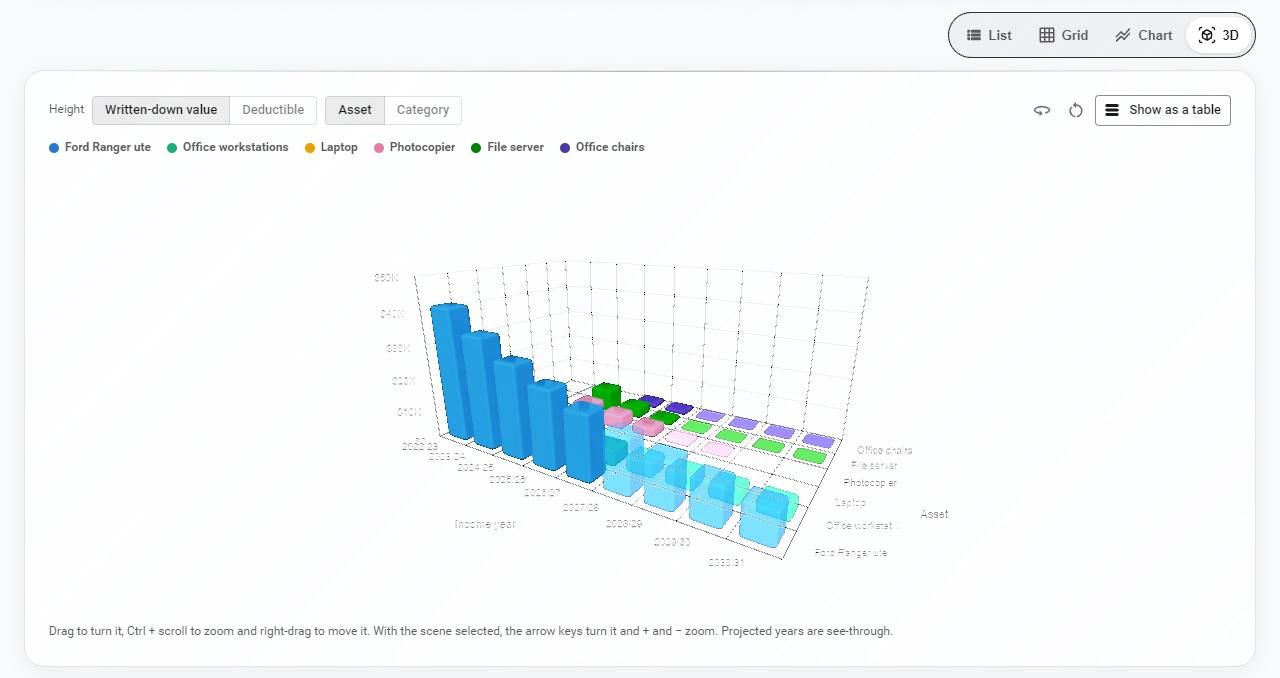Select the 3D view tab

pos(1219,35)
